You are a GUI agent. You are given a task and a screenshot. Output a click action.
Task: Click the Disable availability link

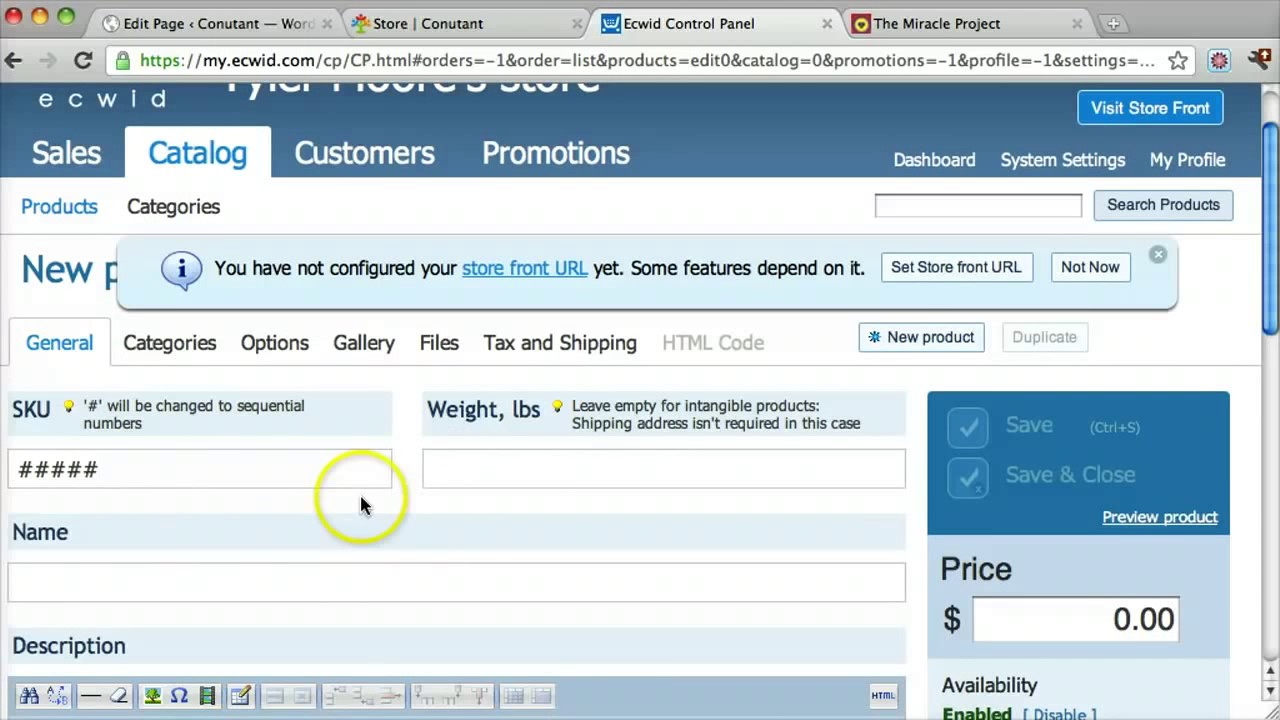coord(1059,713)
